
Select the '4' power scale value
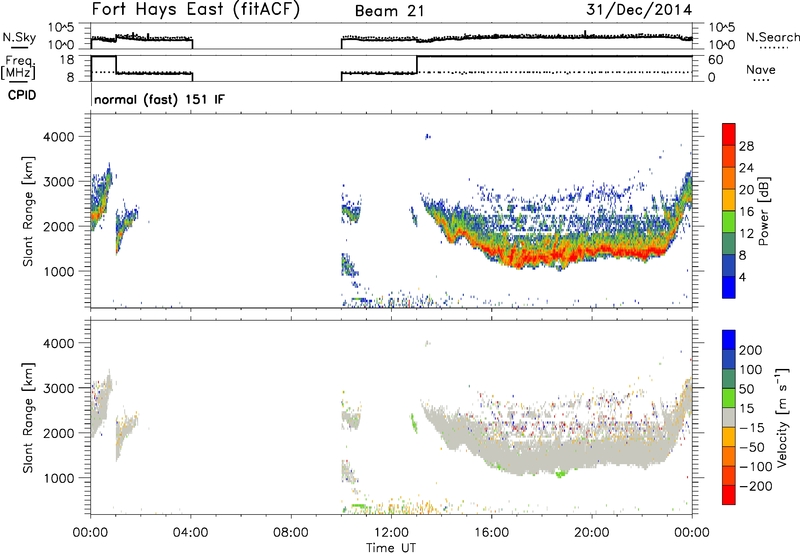point(742,277)
